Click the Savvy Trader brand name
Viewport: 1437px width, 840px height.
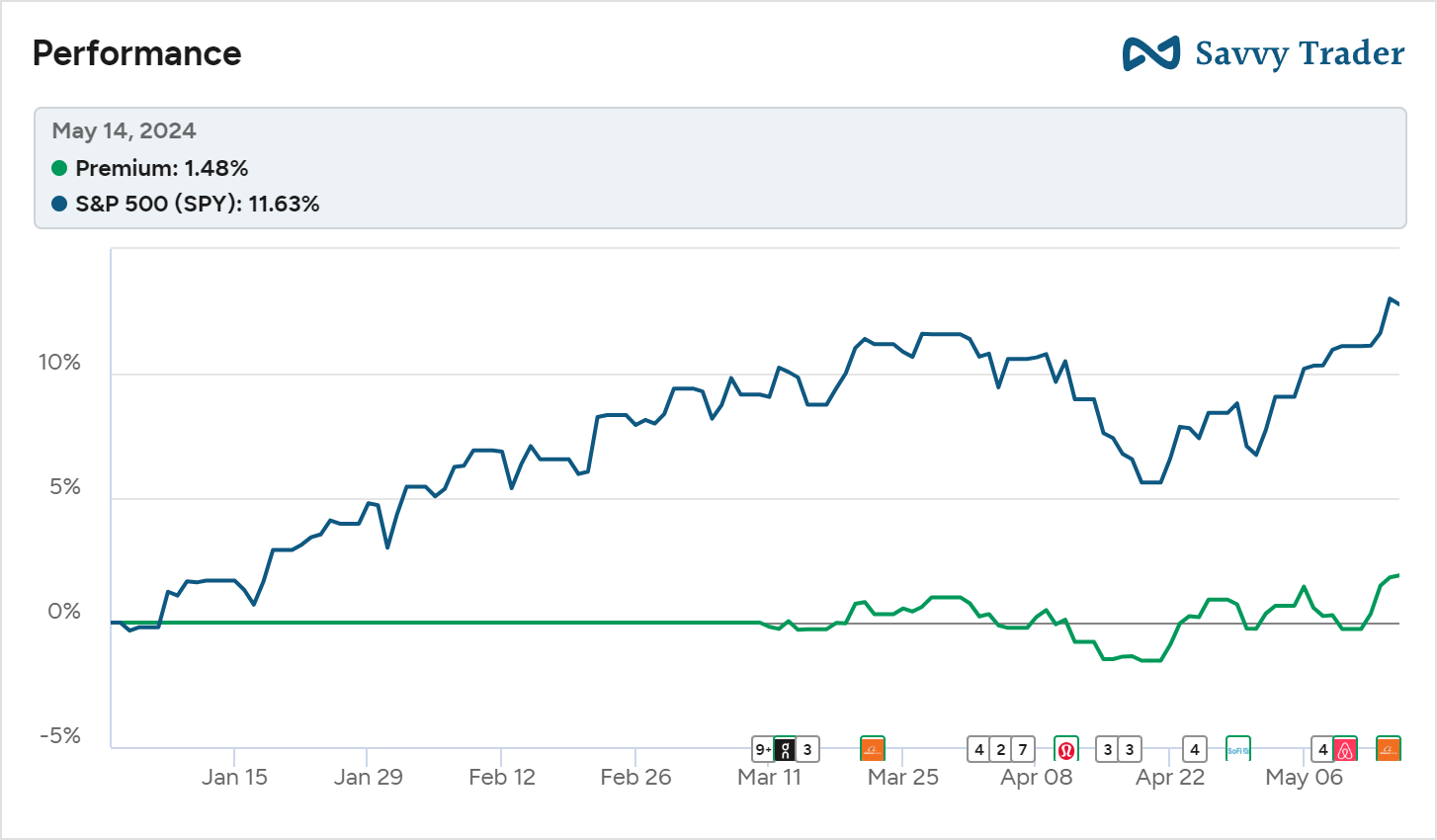pos(1300,53)
